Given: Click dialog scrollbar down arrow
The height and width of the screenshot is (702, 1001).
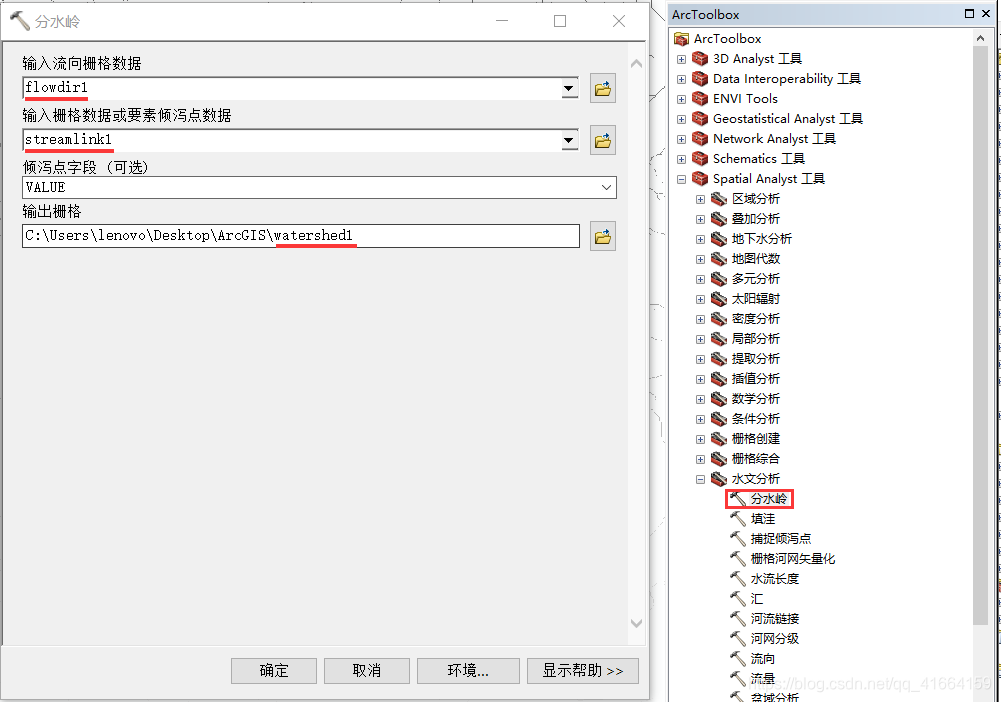Looking at the screenshot, I should point(636,624).
